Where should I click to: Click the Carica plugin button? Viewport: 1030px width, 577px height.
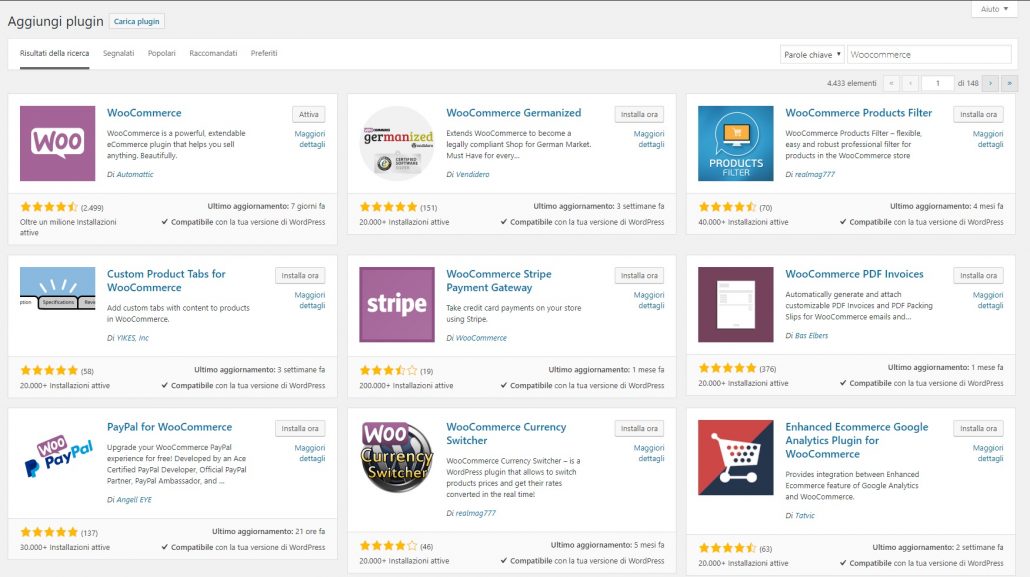point(137,20)
